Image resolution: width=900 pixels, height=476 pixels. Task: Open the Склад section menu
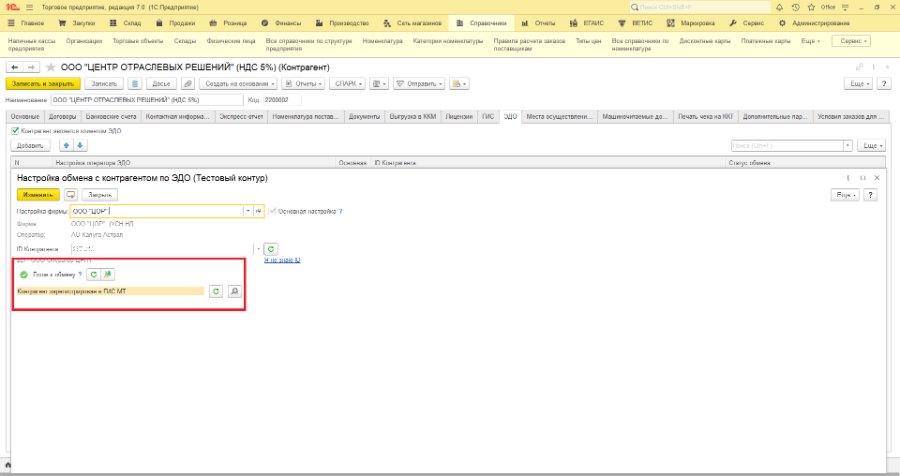(x=126, y=23)
